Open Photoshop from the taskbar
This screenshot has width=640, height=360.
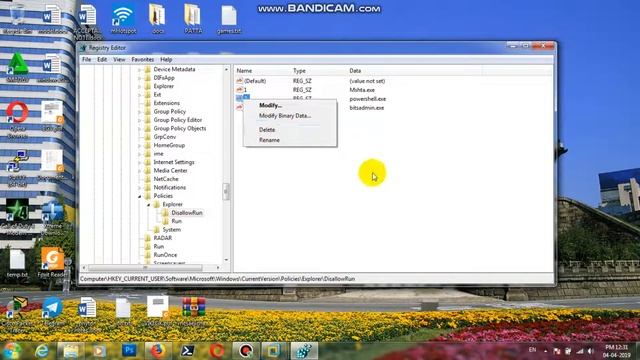[129, 351]
